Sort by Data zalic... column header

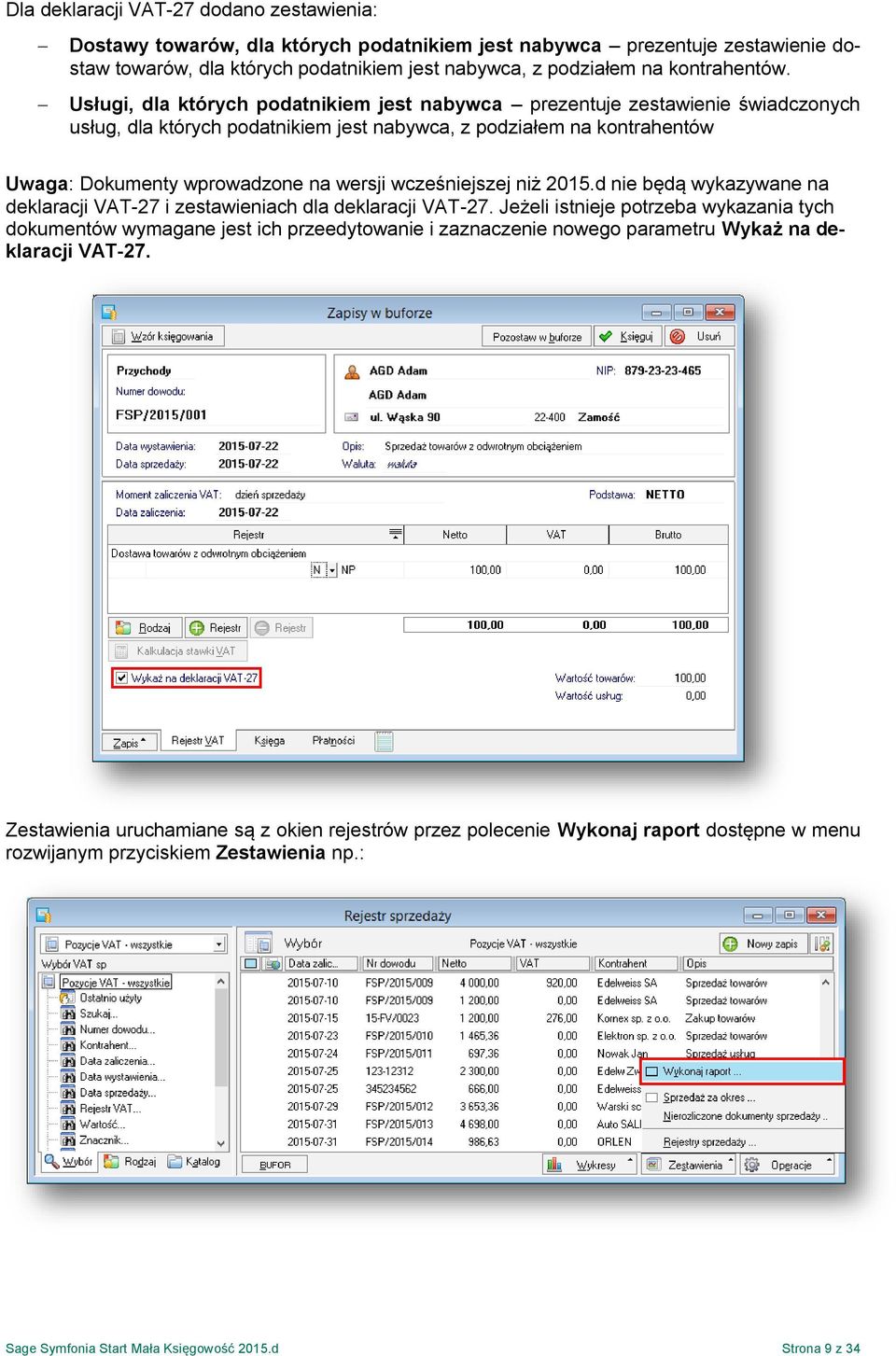click(321, 964)
